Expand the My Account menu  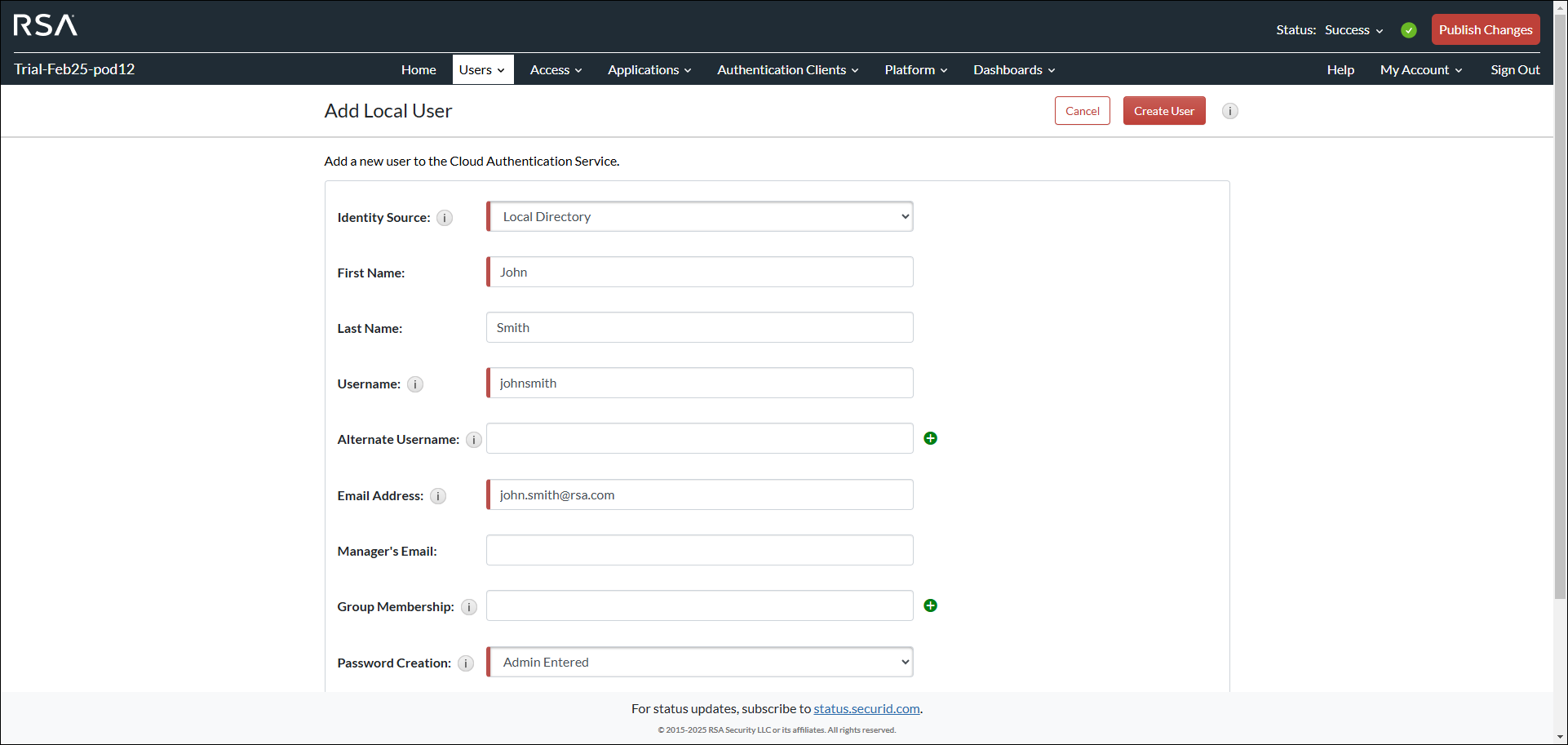pyautogui.click(x=1420, y=70)
